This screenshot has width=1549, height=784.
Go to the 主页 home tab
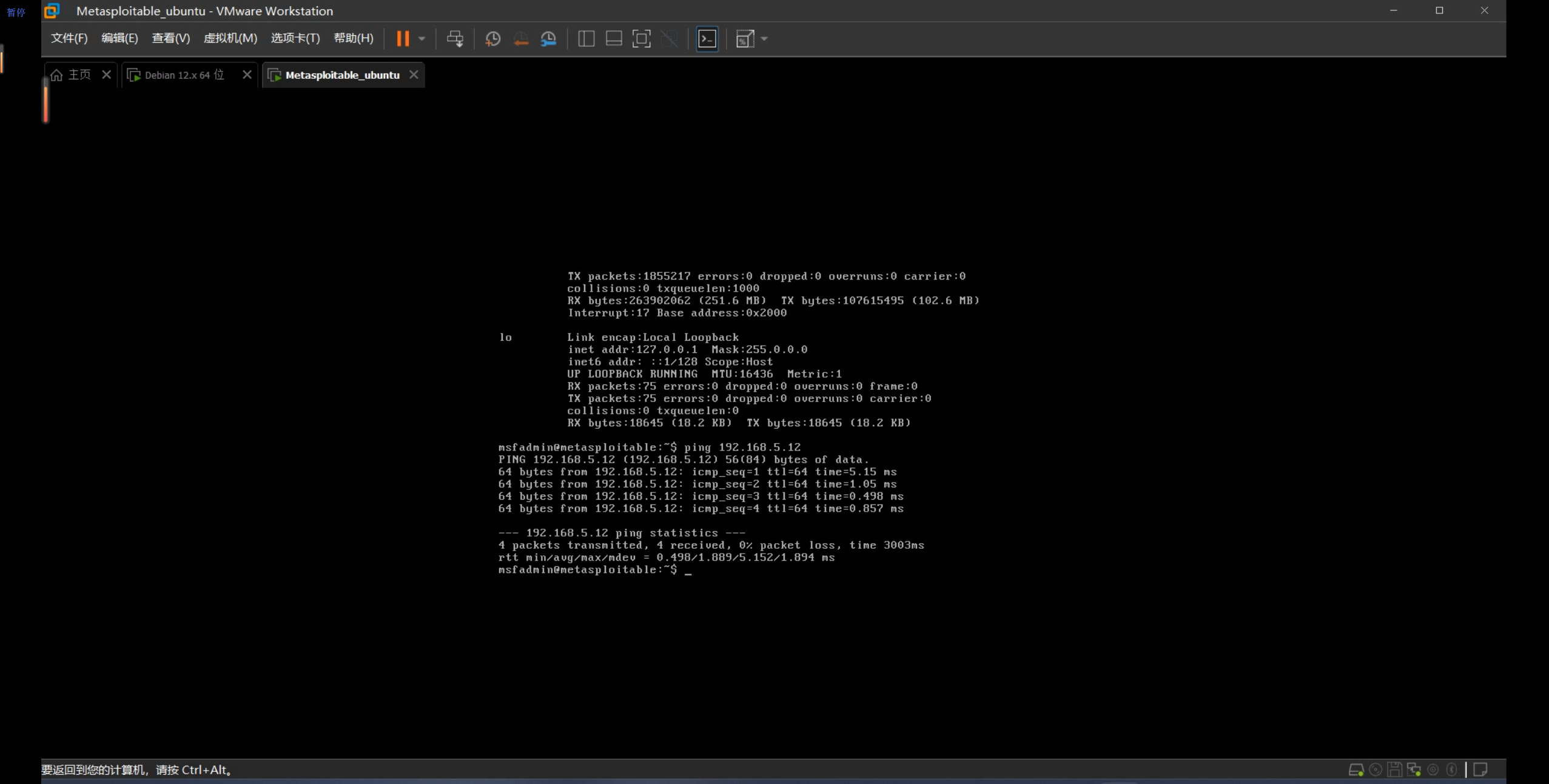click(79, 75)
